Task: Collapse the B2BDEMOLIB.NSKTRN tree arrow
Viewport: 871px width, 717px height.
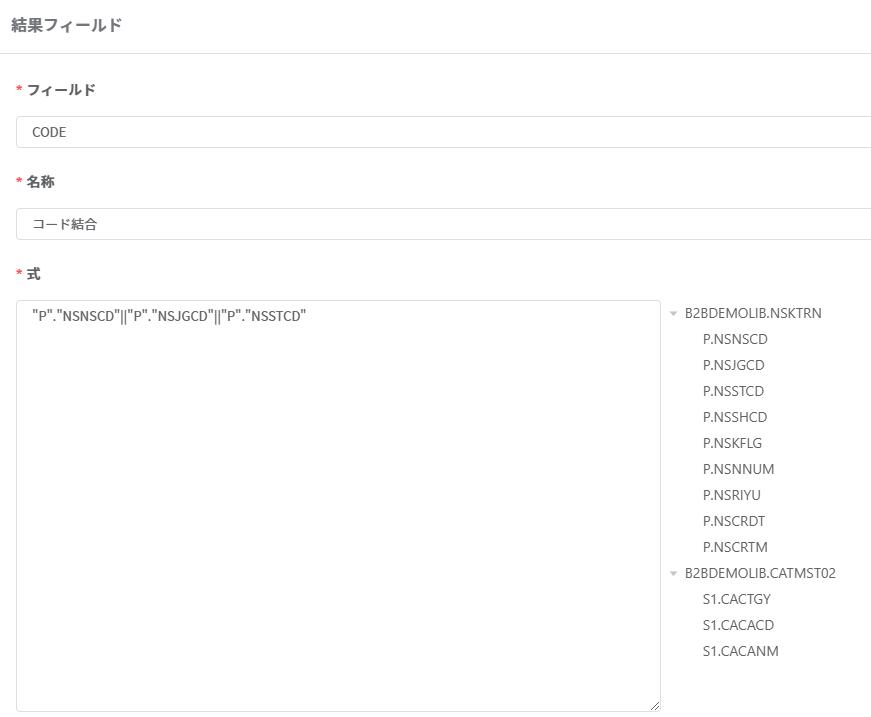Action: point(673,314)
